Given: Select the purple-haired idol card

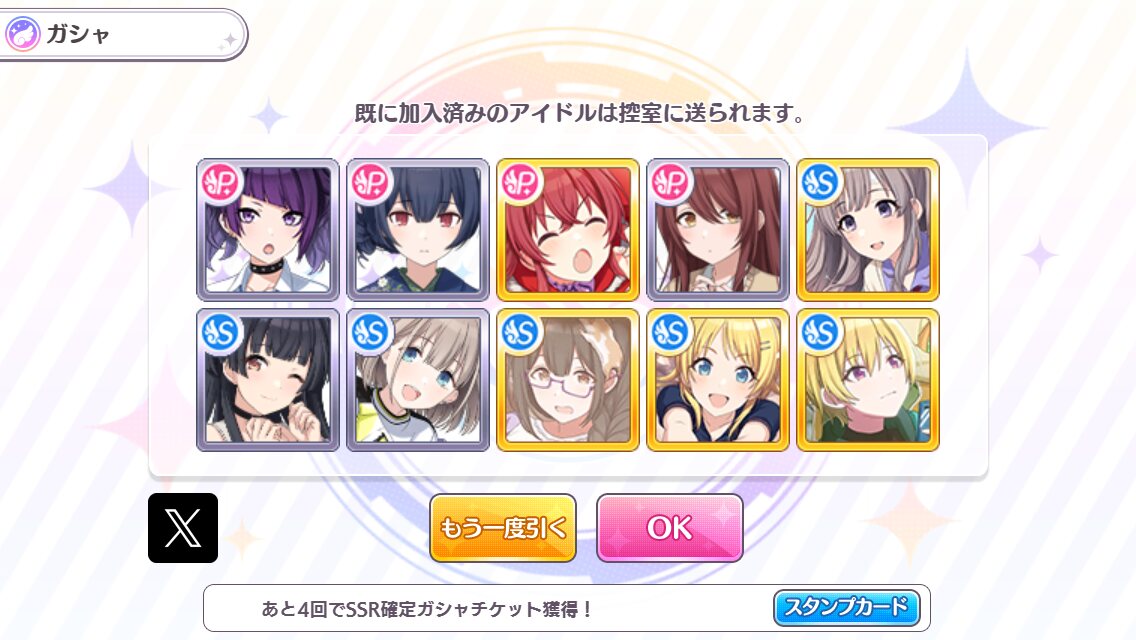Looking at the screenshot, I should [x=268, y=230].
